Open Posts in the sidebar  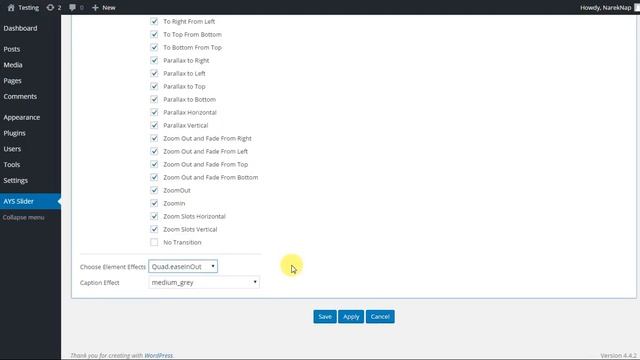(x=12, y=49)
